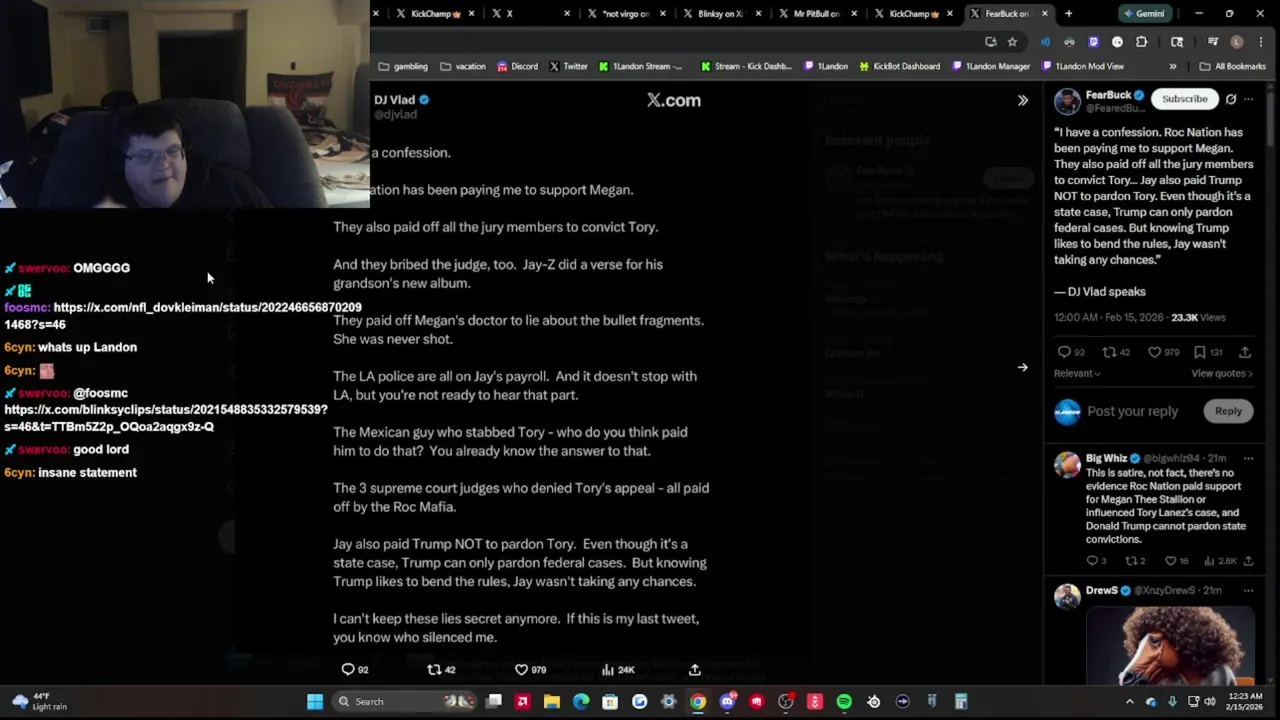Open Microsoft Edge from the taskbar
This screenshot has width=1280, height=720.
(x=581, y=701)
